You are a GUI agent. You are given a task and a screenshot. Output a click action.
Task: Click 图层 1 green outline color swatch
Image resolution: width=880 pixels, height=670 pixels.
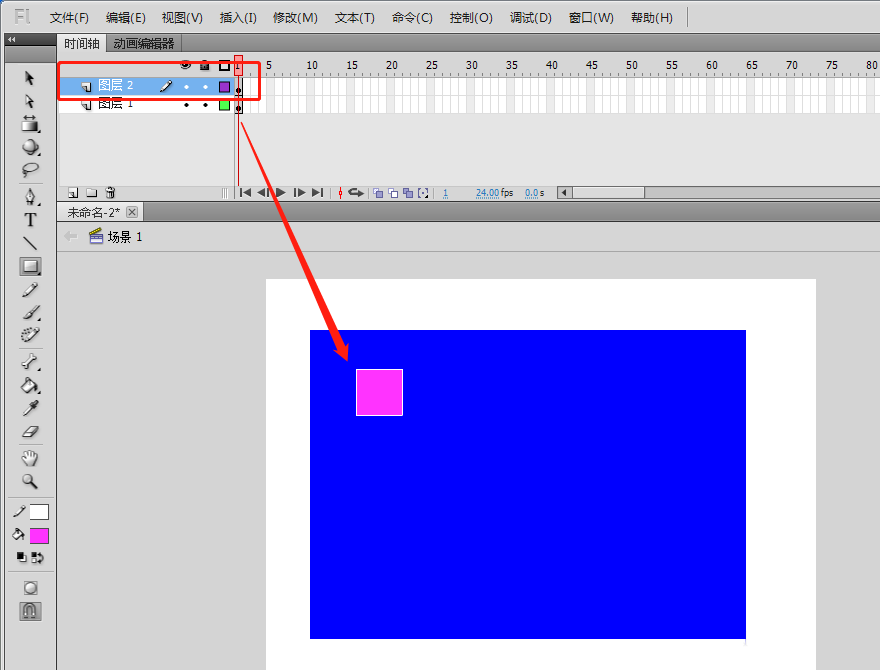tap(224, 105)
